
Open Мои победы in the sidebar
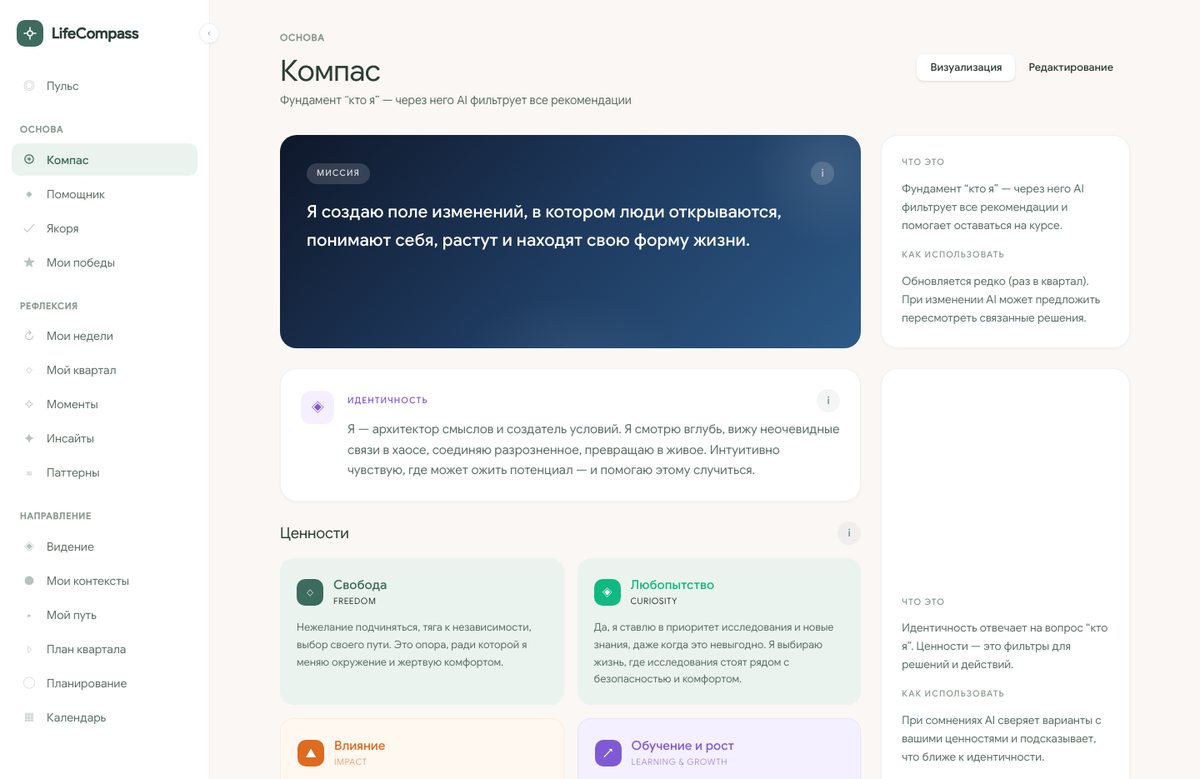[x=105, y=262]
